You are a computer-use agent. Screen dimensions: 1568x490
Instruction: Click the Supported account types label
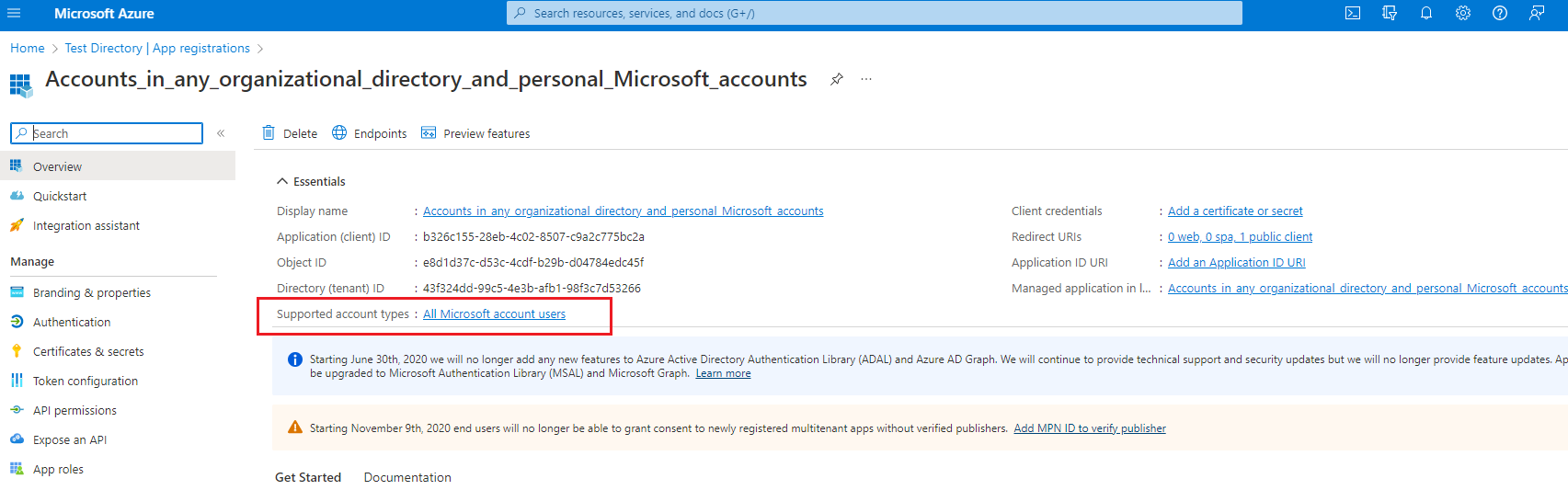pyautogui.click(x=343, y=313)
